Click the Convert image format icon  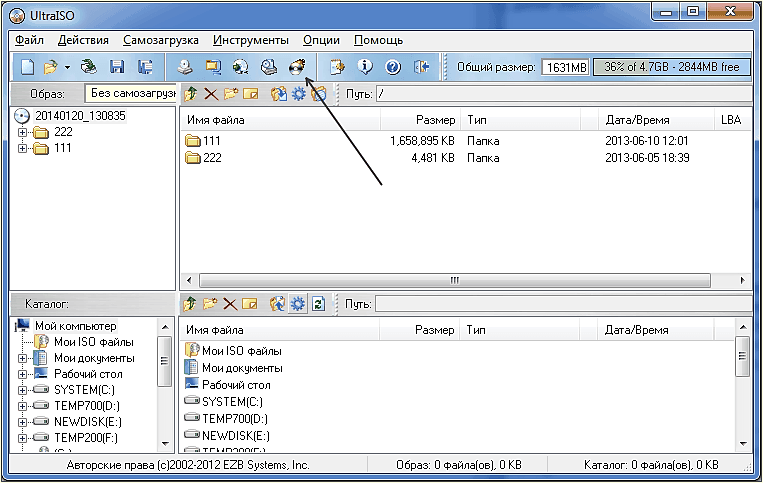tap(240, 67)
